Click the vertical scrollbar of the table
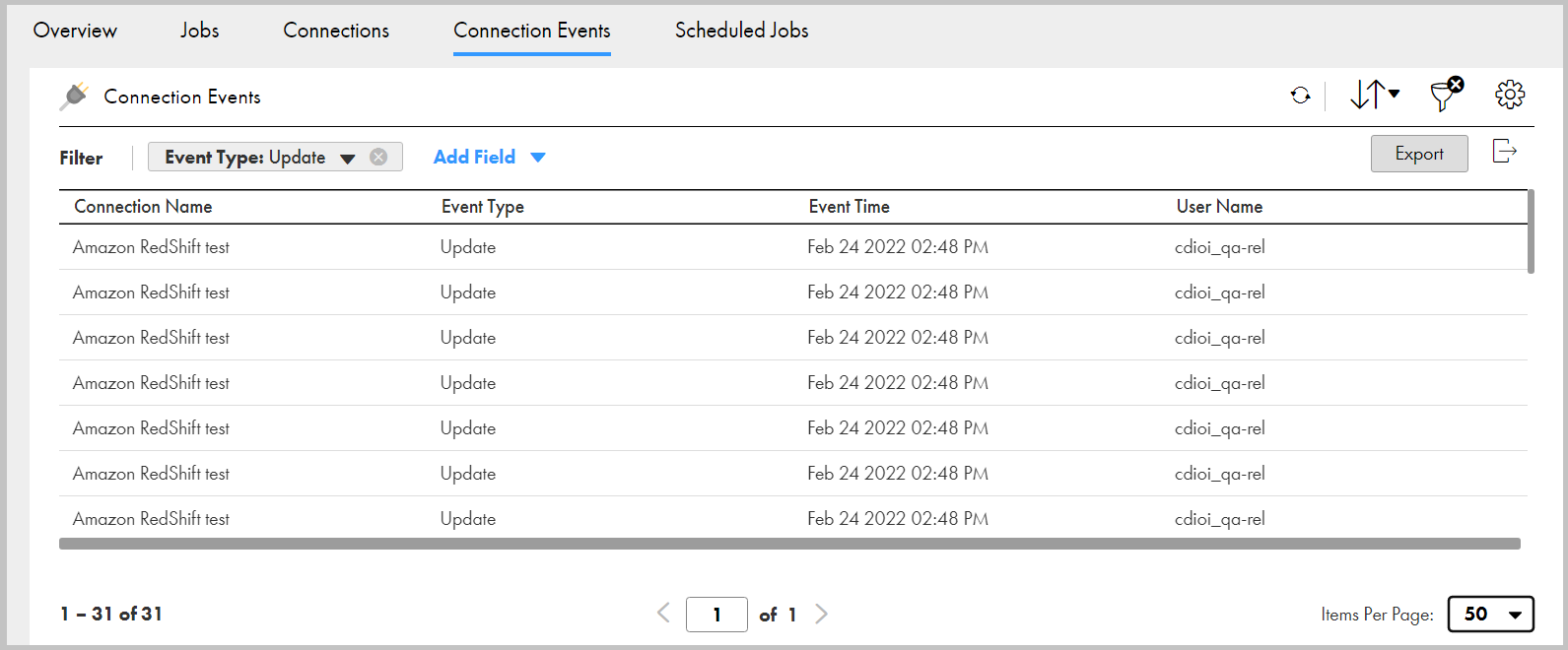1568x650 pixels. 1531,232
